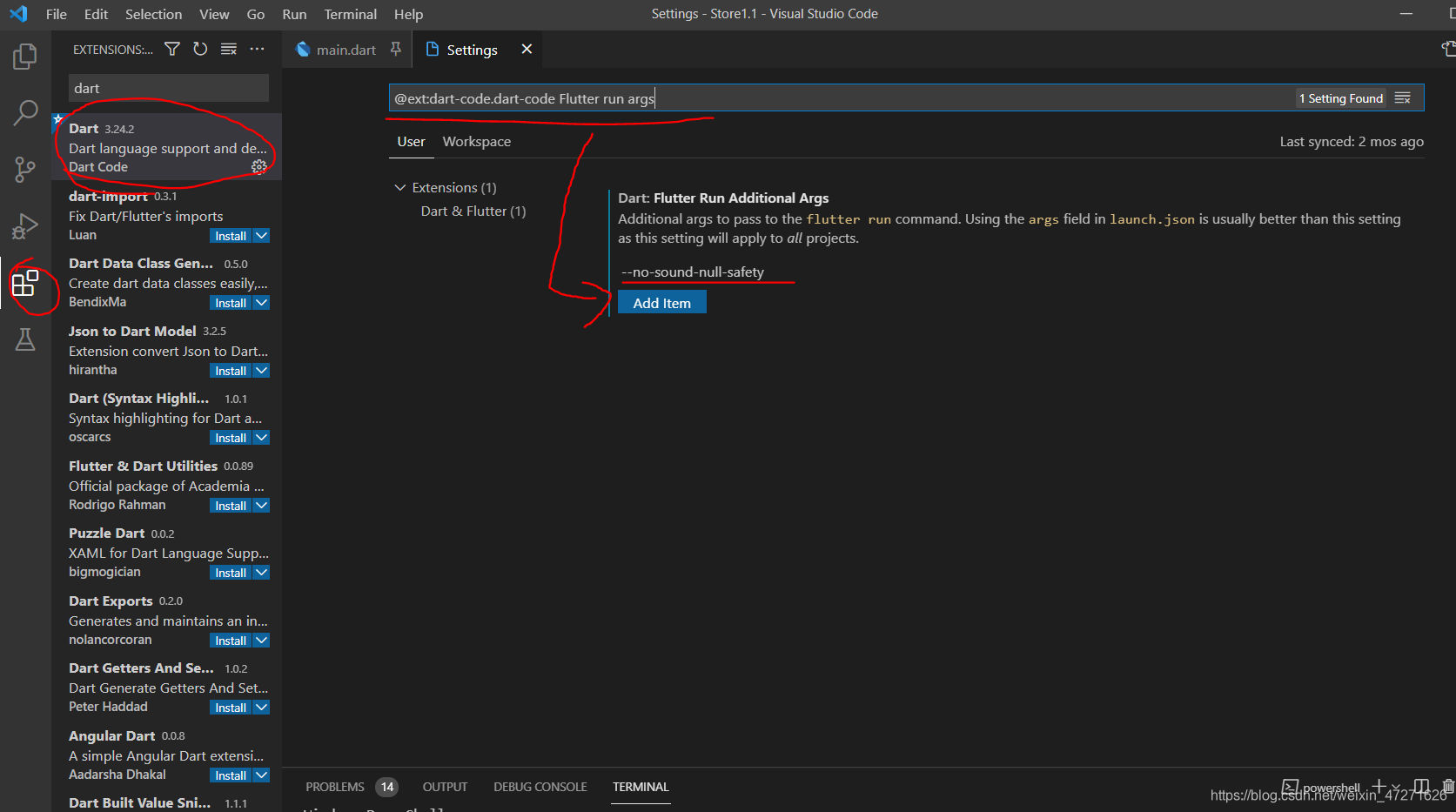
Task: Kill the terminal with trash icon
Action: (1448, 786)
